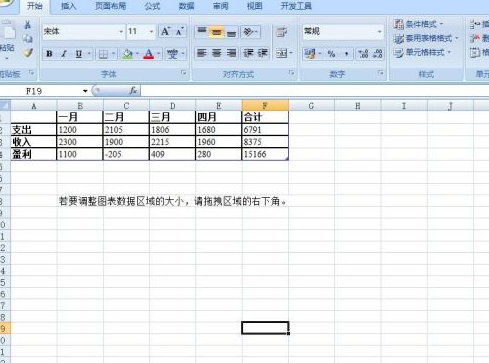The image size is (489, 363).
Task: Apply red font color A
Action: coord(149,54)
